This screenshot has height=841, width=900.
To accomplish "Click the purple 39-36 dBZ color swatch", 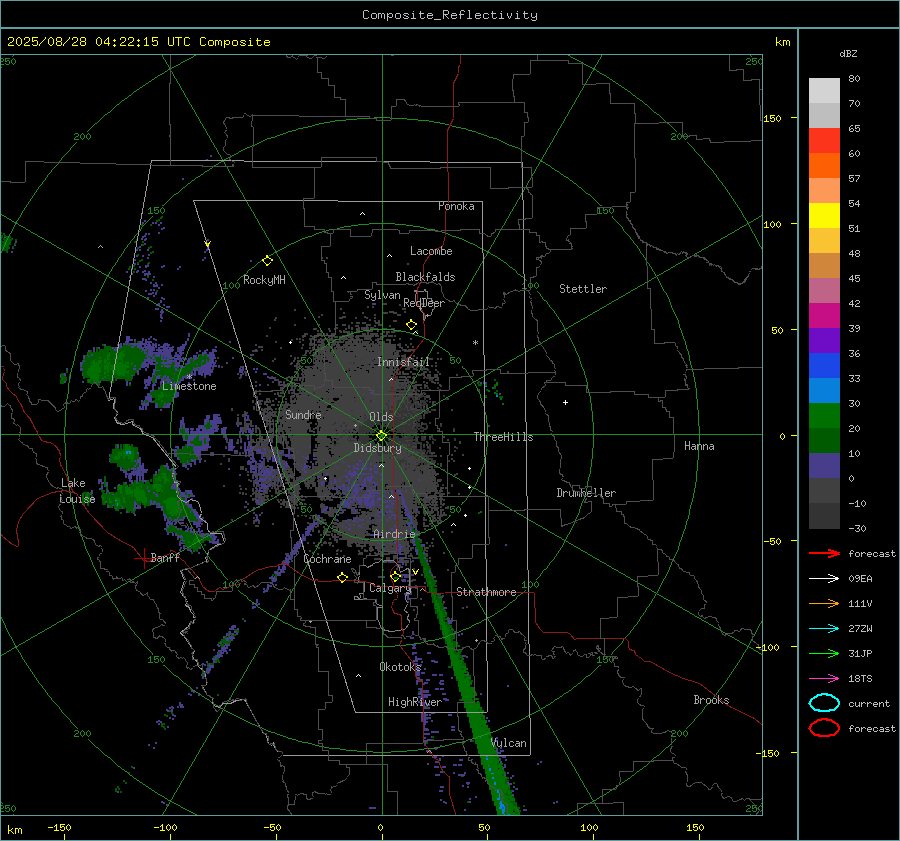I will click(x=824, y=340).
